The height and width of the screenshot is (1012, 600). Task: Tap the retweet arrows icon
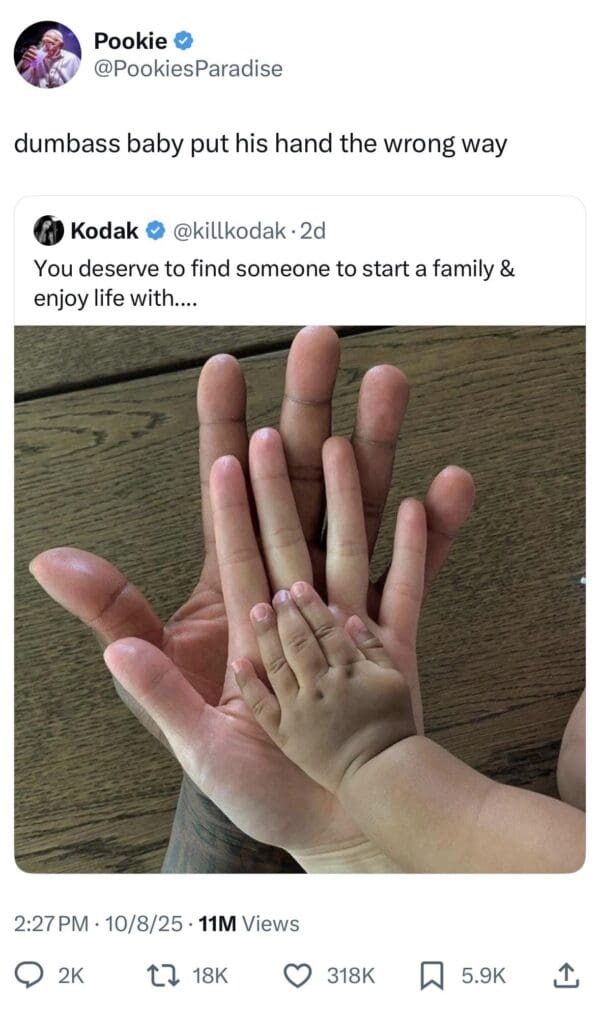[x=161, y=975]
